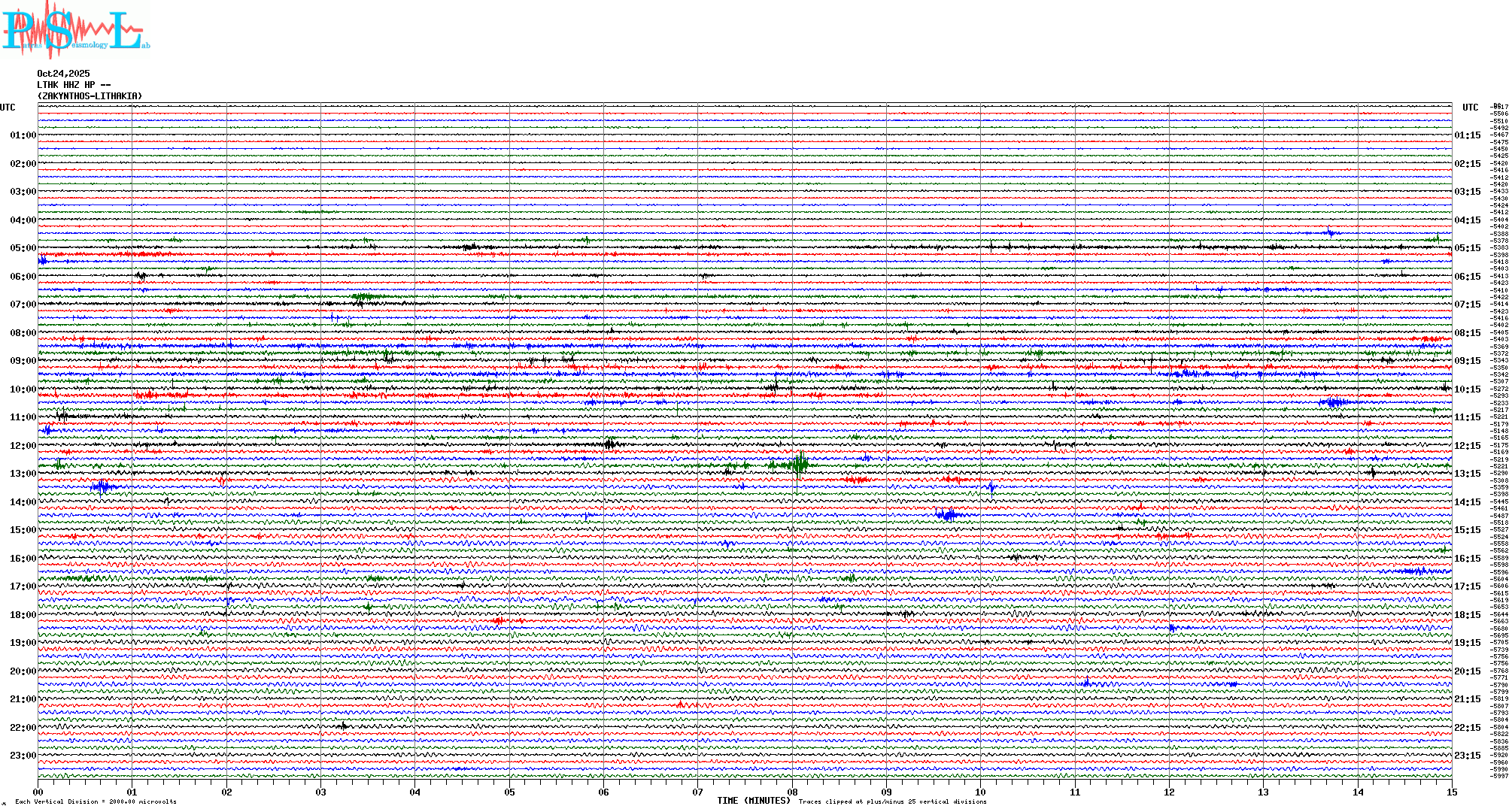Click the 20:15 time label on right
Image resolution: width=1512 pixels, height=812 pixels.
tap(1467, 671)
